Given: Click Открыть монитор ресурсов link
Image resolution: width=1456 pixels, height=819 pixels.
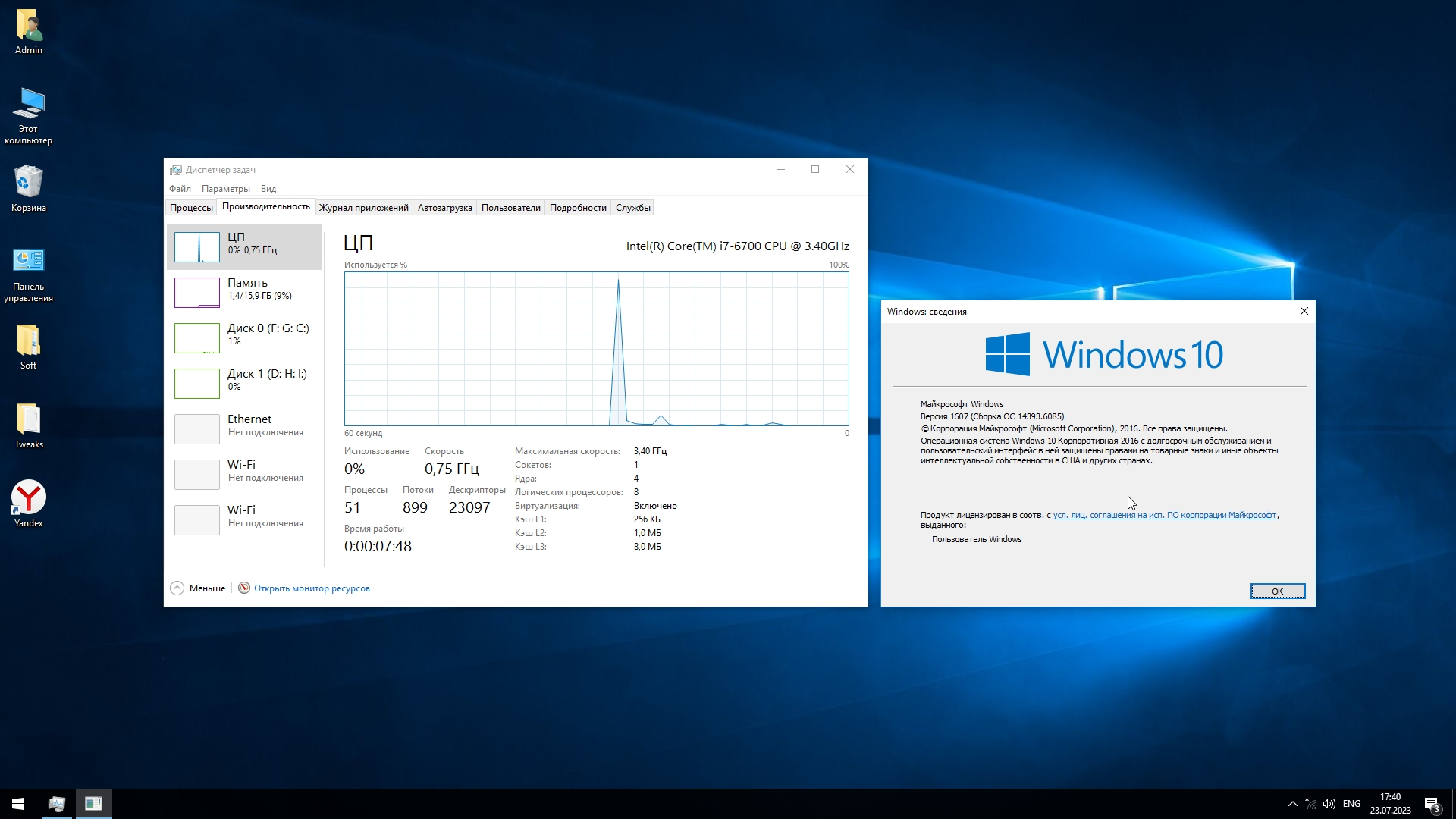Looking at the screenshot, I should click(x=312, y=588).
